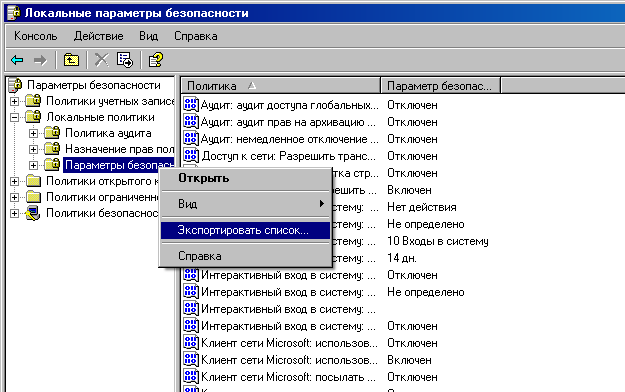Choose Открыть in the context menu
The width and height of the screenshot is (625, 392).
coord(245,178)
